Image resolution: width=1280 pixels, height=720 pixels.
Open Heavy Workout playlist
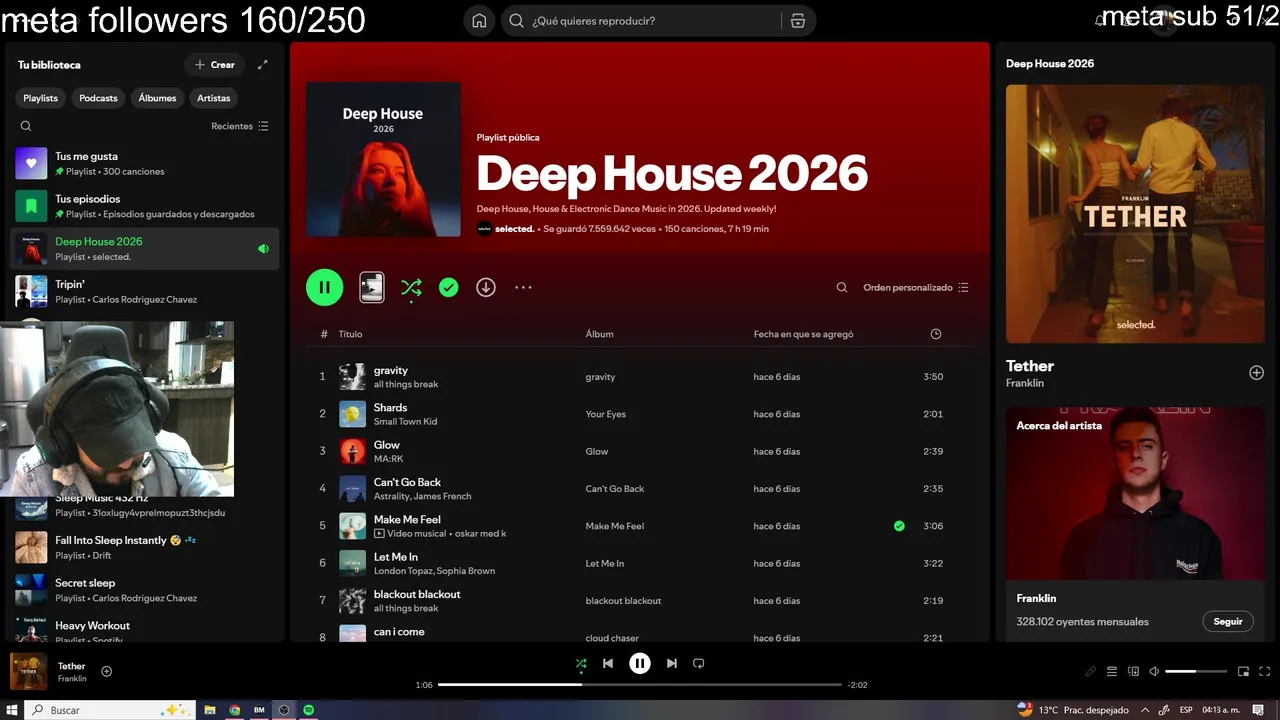[x=145, y=631]
